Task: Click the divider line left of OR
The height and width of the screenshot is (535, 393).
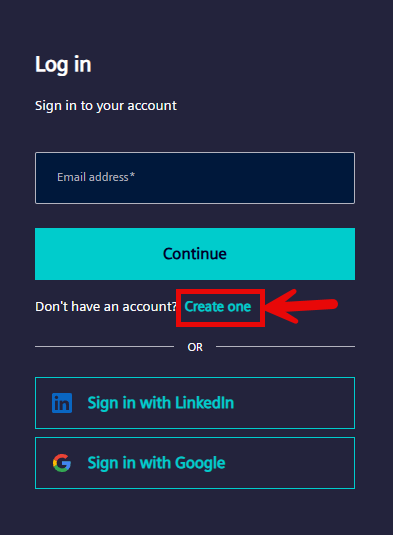Action: tap(104, 346)
